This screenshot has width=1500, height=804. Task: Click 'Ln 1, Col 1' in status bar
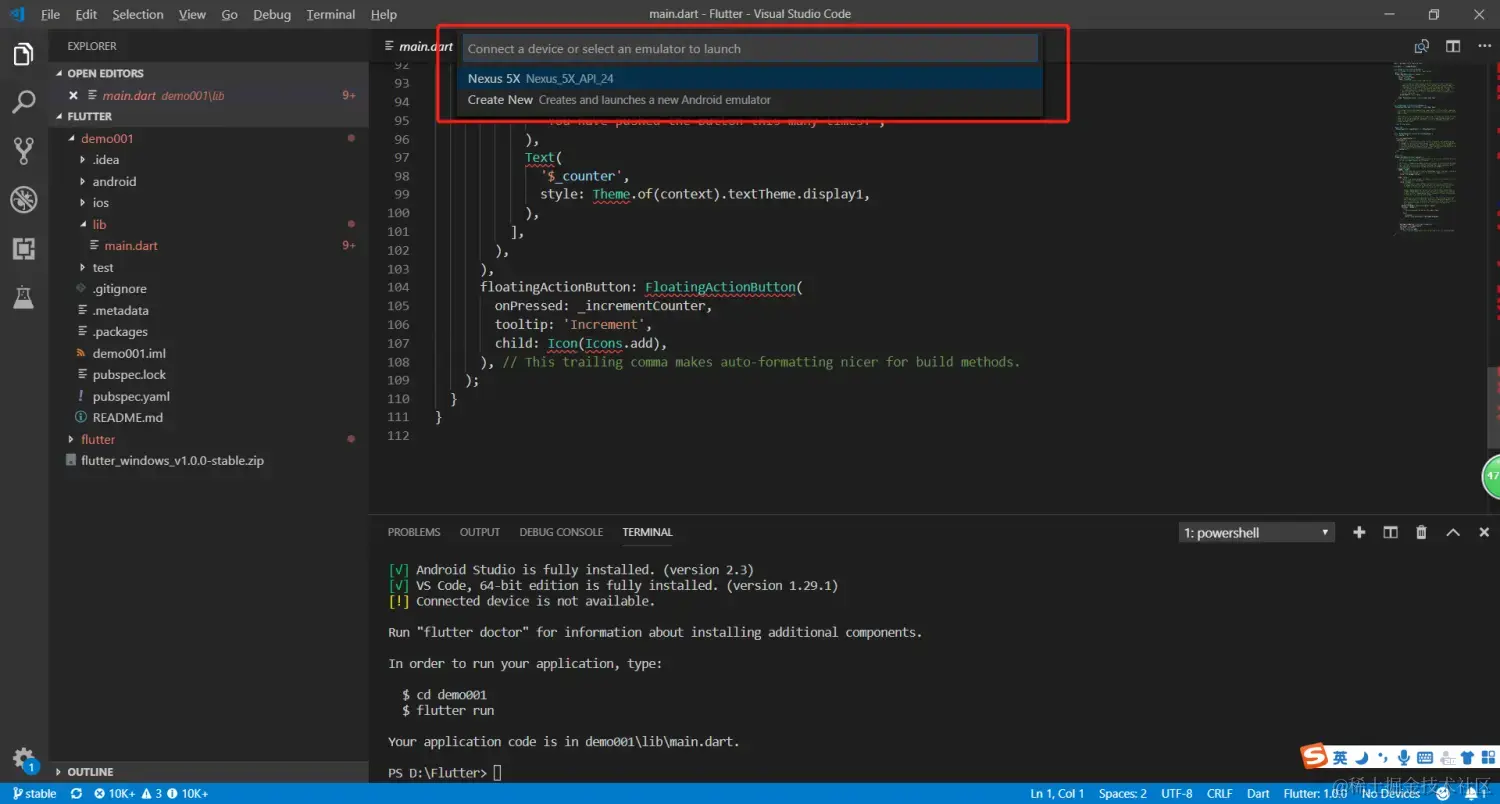pyautogui.click(x=1057, y=793)
